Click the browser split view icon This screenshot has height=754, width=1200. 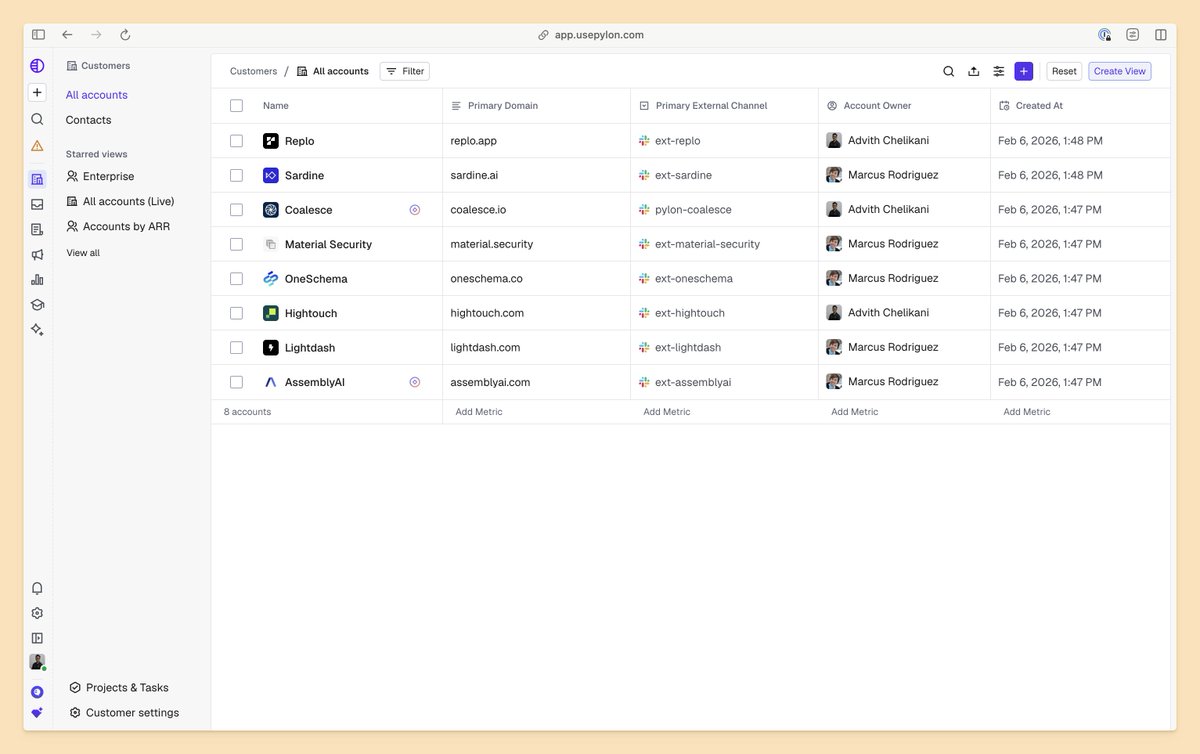tap(1161, 34)
